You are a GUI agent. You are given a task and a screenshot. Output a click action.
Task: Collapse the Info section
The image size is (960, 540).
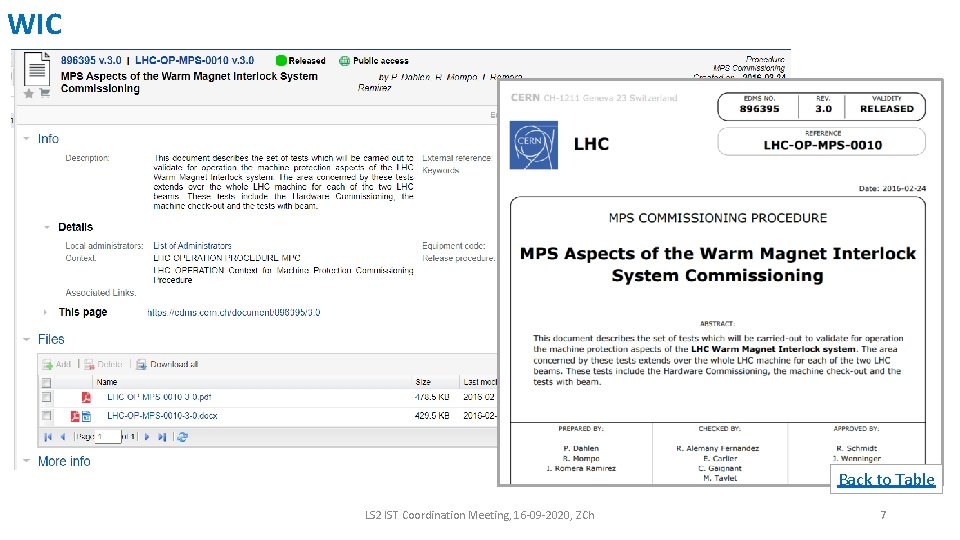[26, 139]
